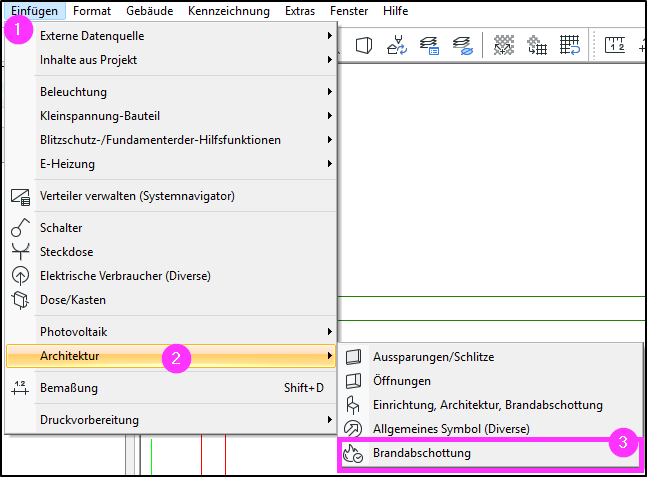Viewport: 647px width, 477px height.
Task: Expand the Externe Datenquelle submenu
Action: (329, 36)
